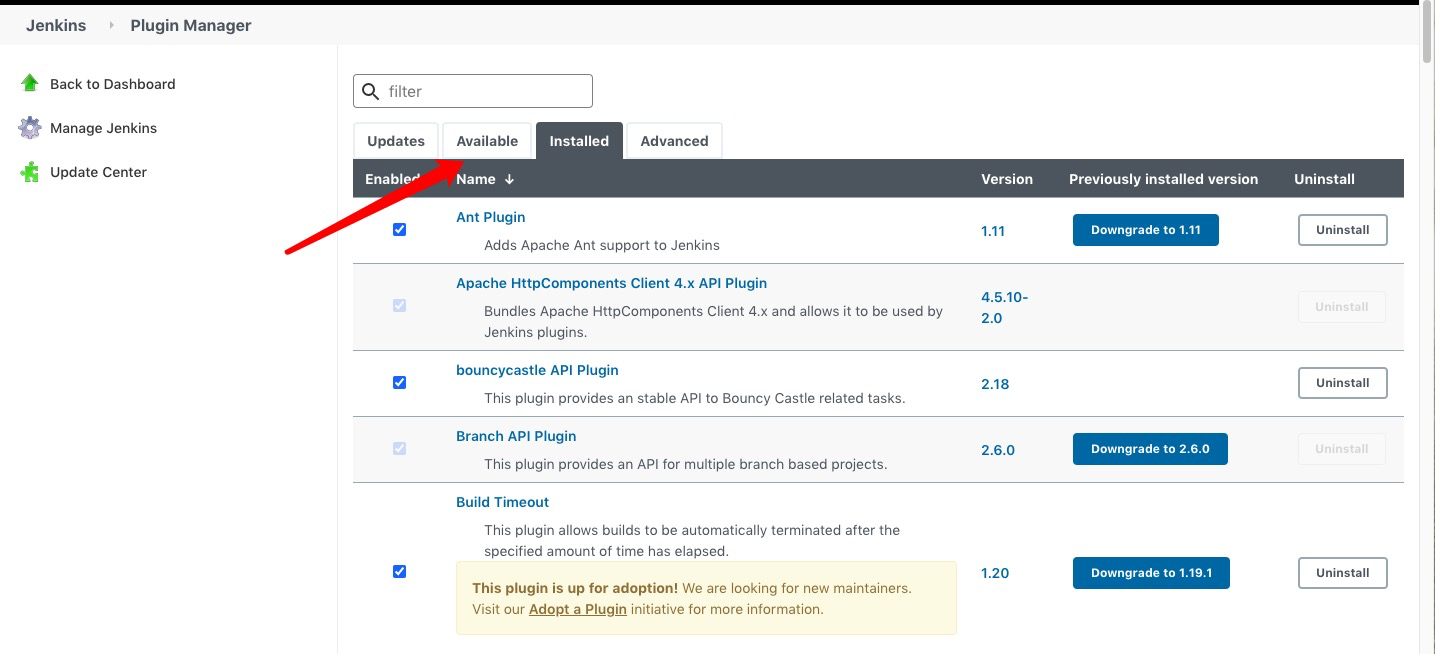Uninstall the Ant Plugin
1435x654 pixels.
point(1343,230)
